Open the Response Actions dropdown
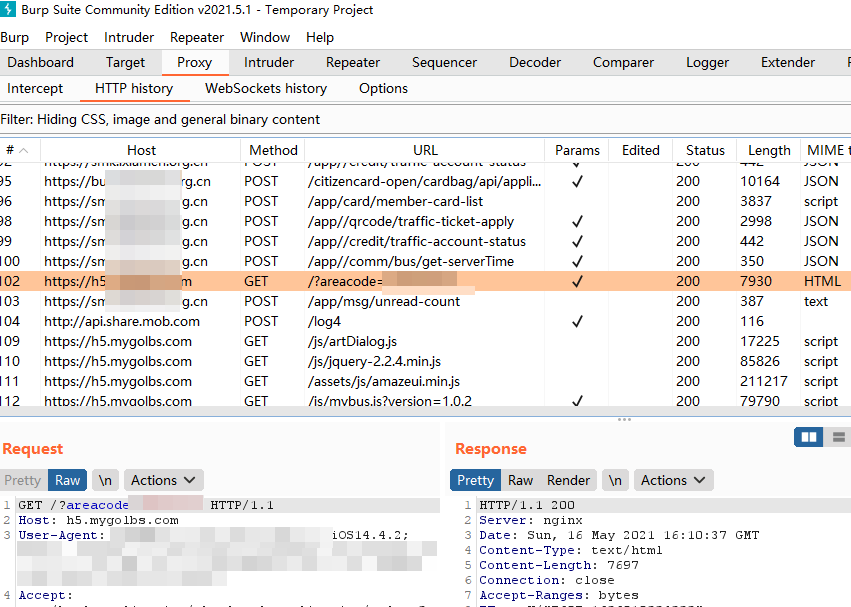 pyautogui.click(x=673, y=480)
